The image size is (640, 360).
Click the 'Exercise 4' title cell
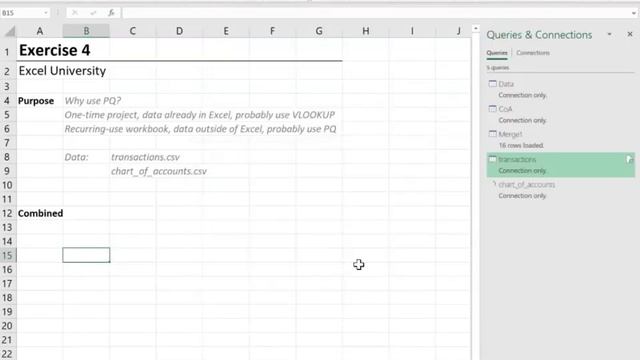pyautogui.click(x=54, y=51)
